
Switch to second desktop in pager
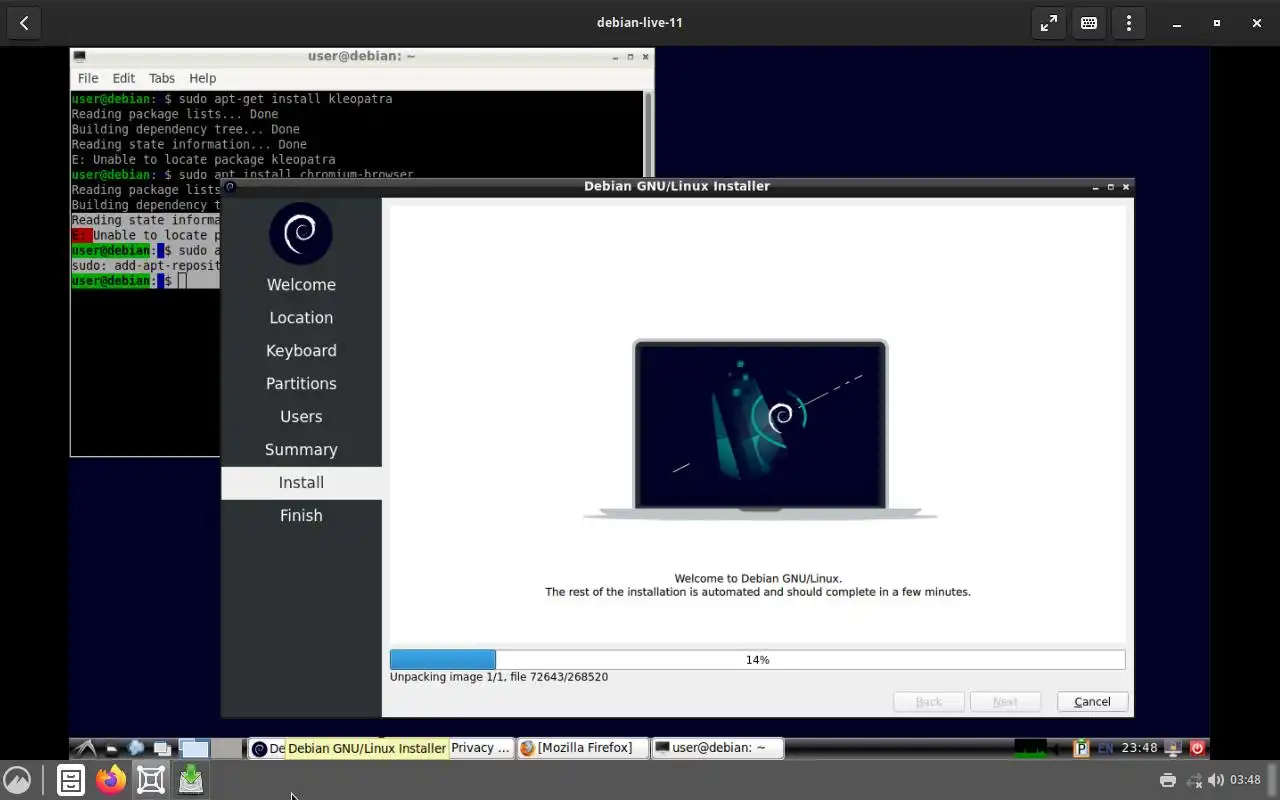[227, 748]
